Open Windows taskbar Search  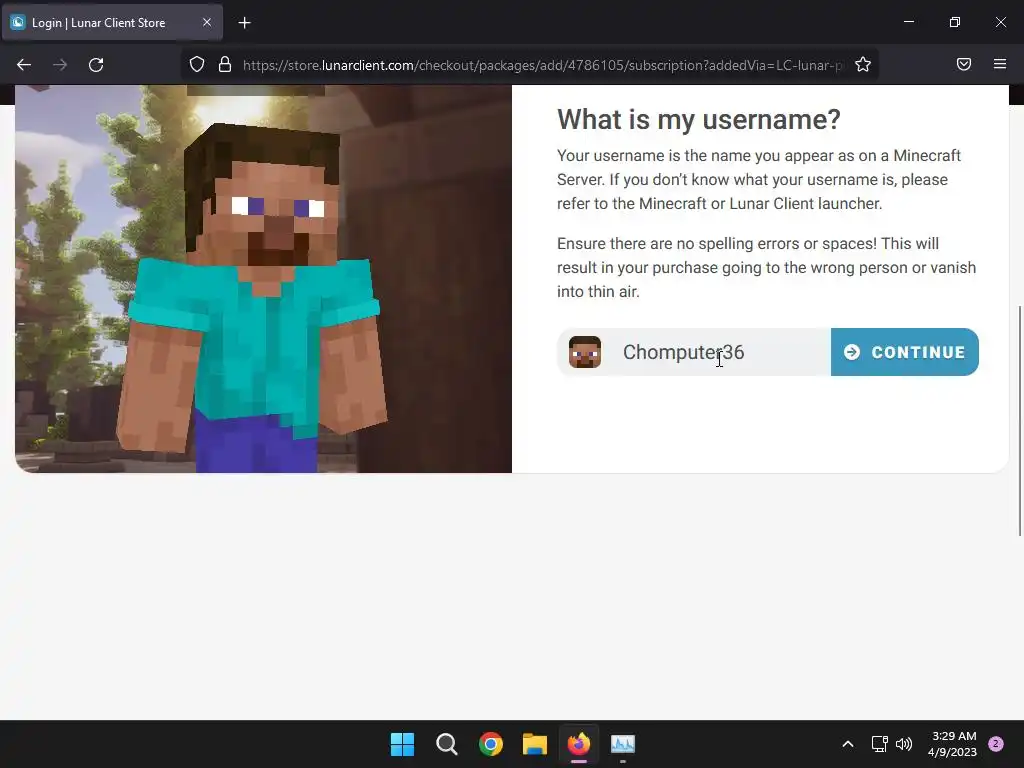[x=447, y=744]
